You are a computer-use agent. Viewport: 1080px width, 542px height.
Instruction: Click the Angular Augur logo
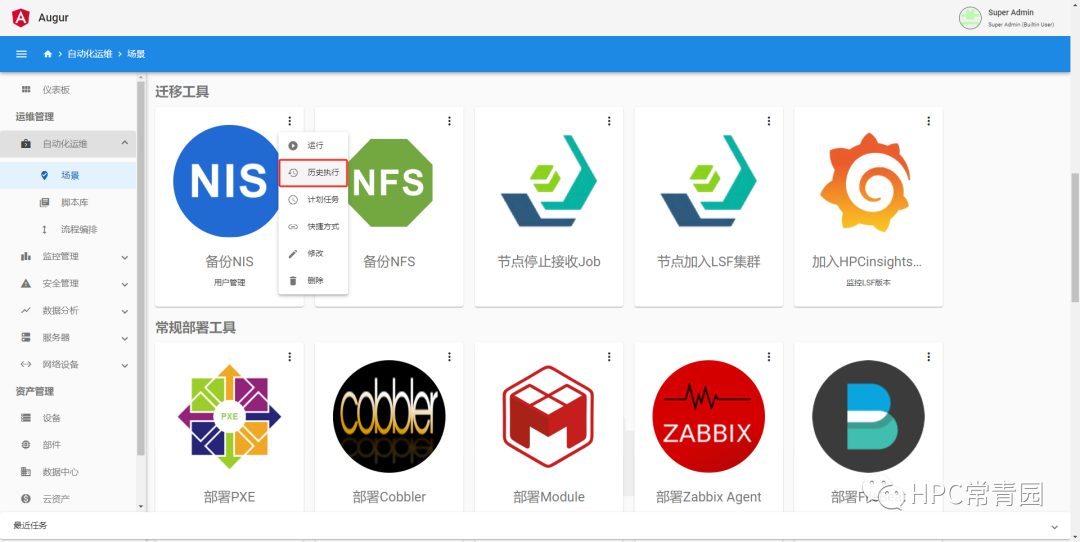(21, 17)
